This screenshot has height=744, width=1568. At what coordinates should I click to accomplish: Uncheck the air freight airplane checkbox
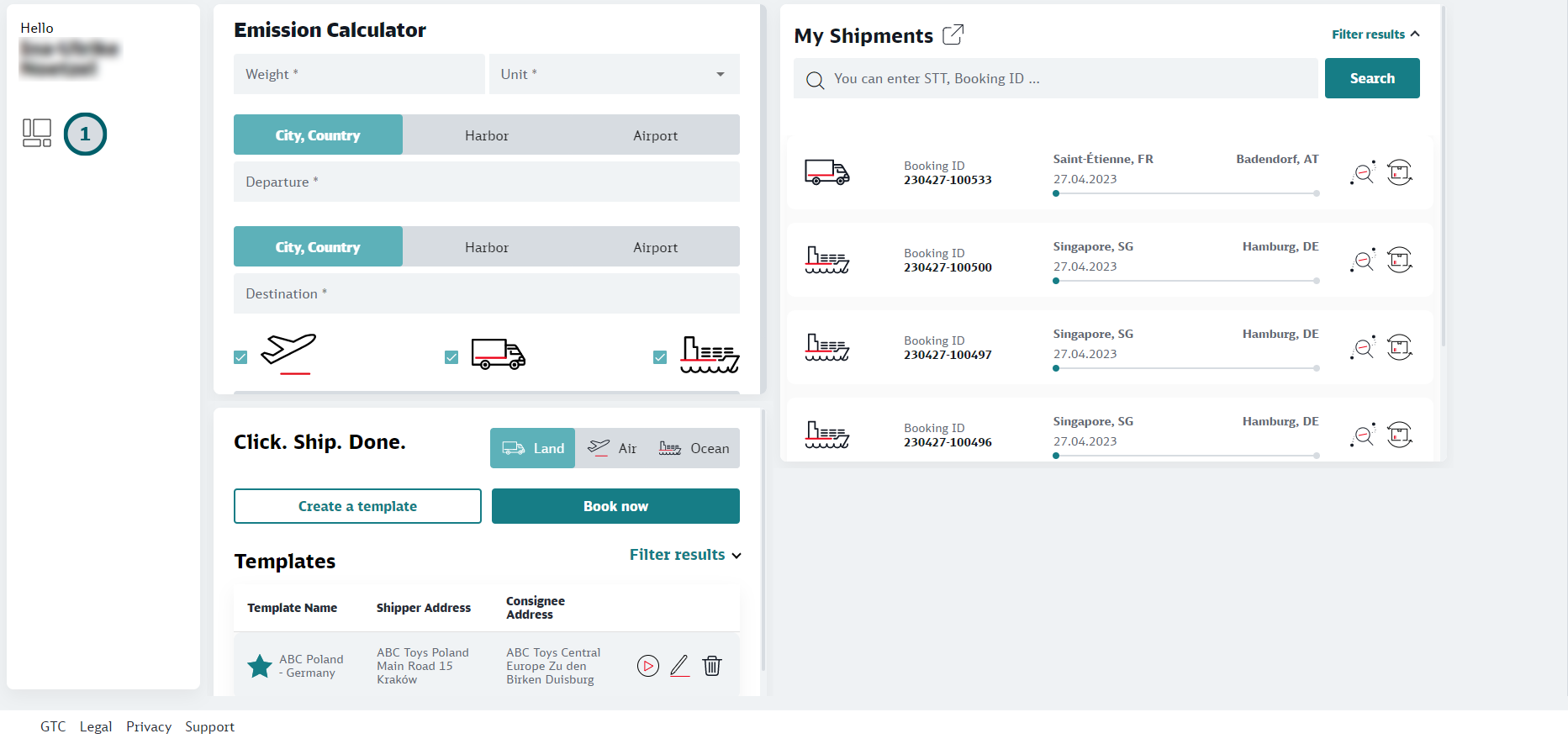coord(241,357)
